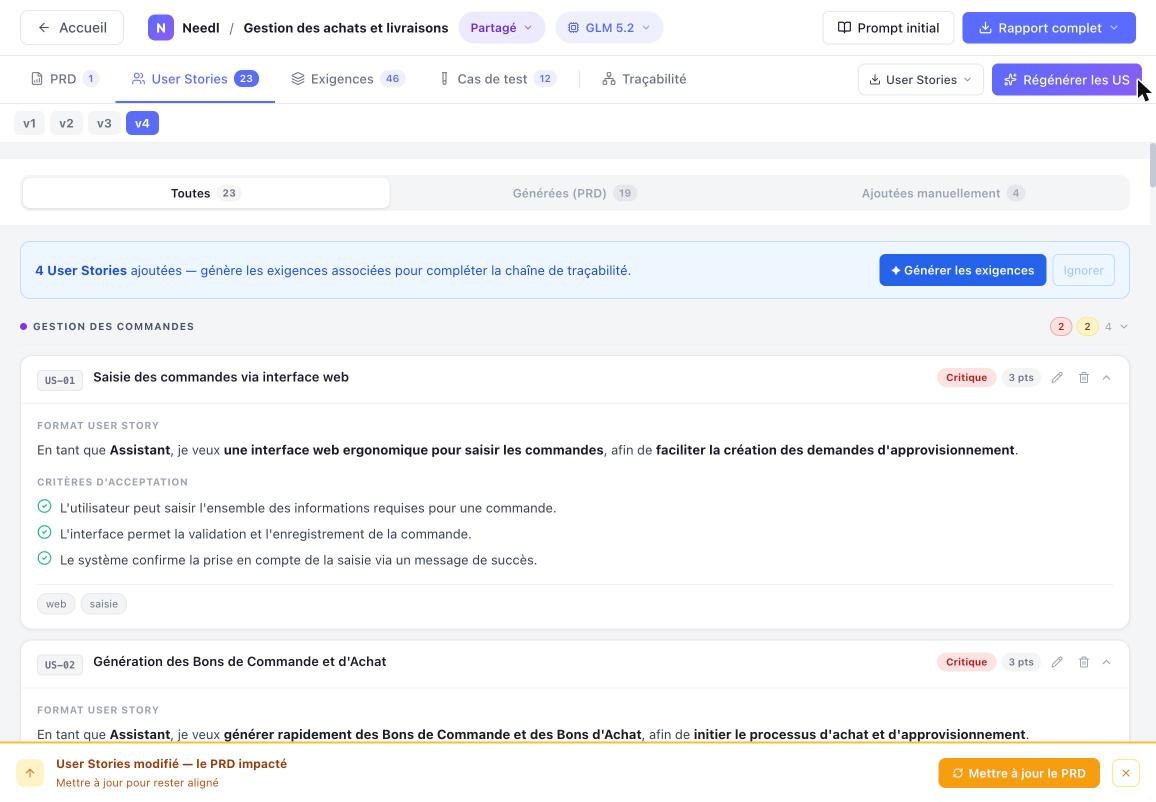The width and height of the screenshot is (1156, 802).
Task: Click the orange up-arrow icon in notification
Action: 30,773
